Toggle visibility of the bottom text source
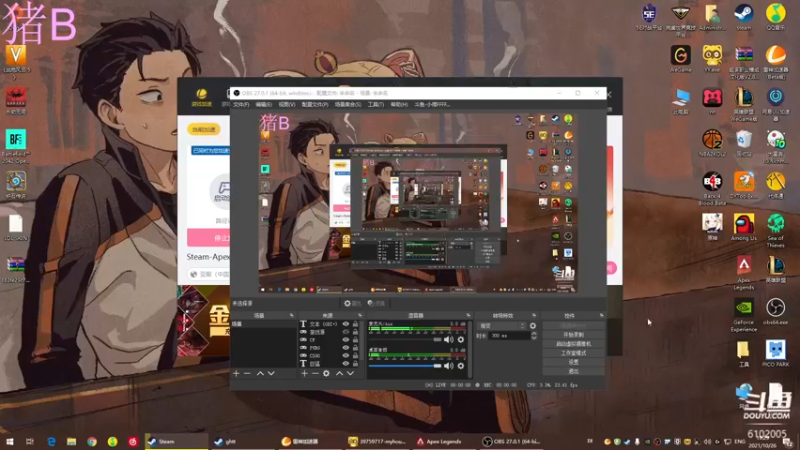Screen dimensions: 800x450 [x=346, y=364]
